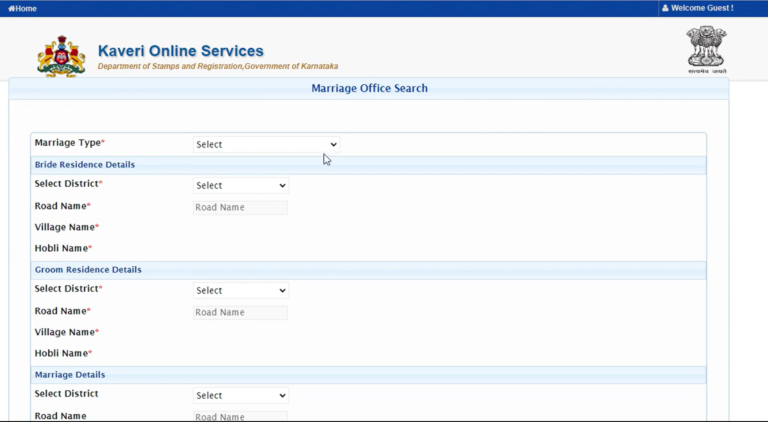Open Select District dropdown under Marriage Details
768x422 pixels.
point(240,395)
